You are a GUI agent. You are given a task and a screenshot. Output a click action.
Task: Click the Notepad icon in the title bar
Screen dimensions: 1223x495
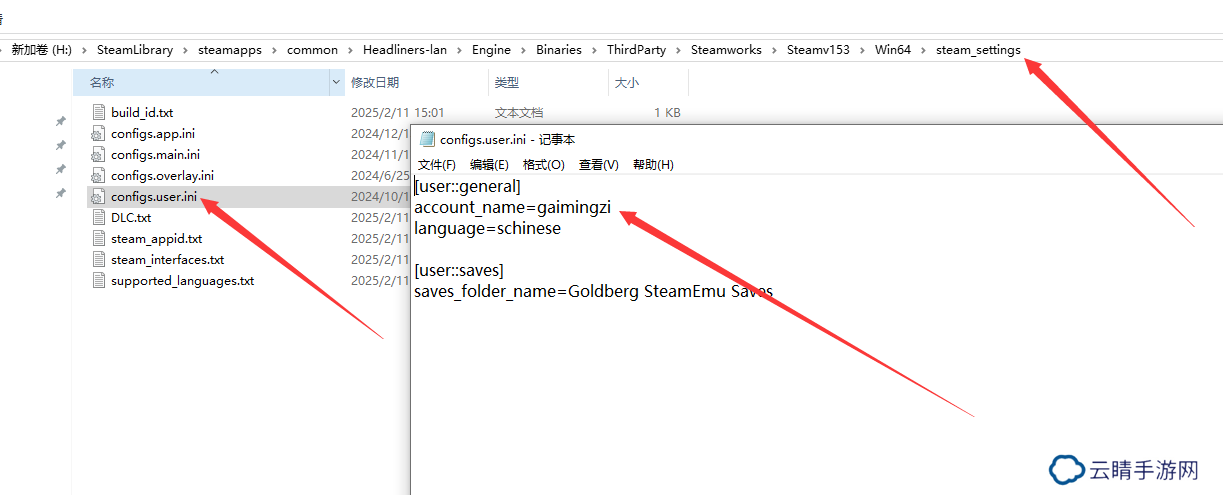point(428,140)
